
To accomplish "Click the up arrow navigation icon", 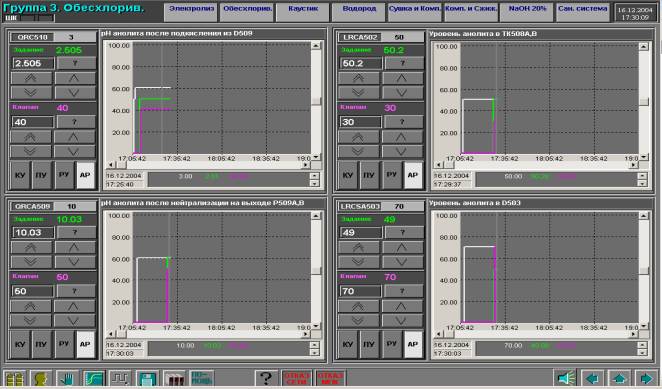I will 619,378.
